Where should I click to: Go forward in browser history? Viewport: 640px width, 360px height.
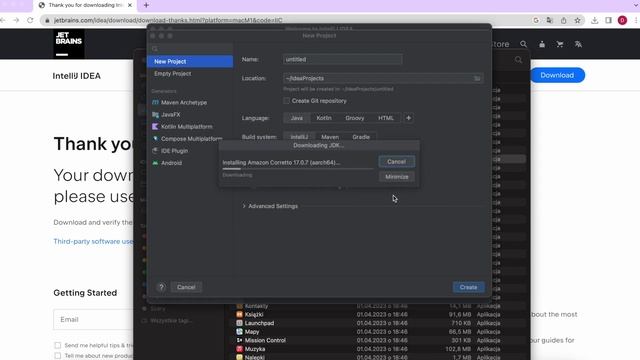[x=16, y=20]
